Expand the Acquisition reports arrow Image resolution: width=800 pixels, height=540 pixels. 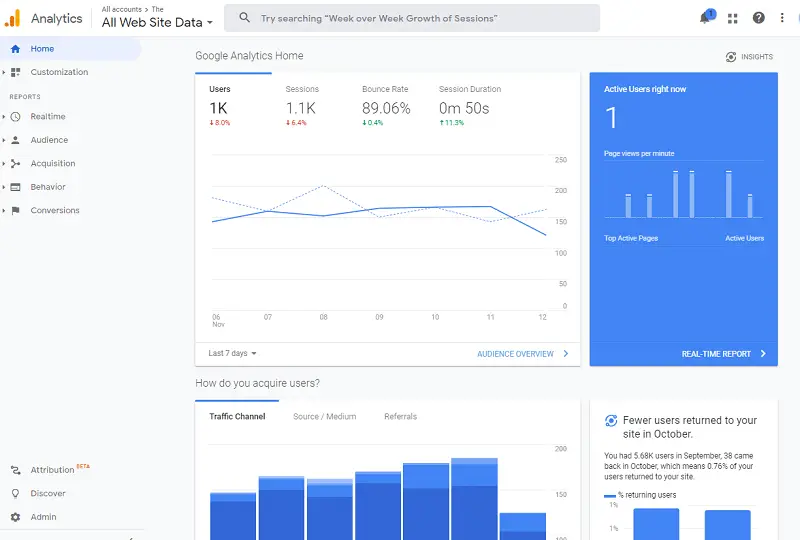click(4, 163)
